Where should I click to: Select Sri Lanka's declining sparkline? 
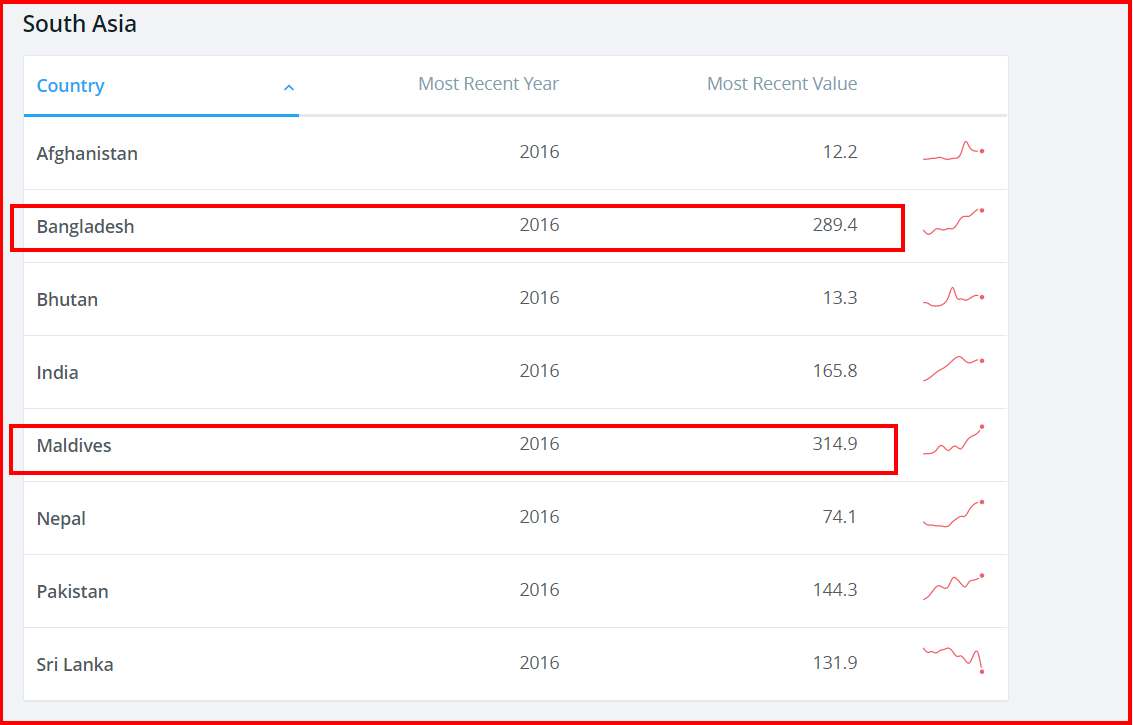(953, 660)
